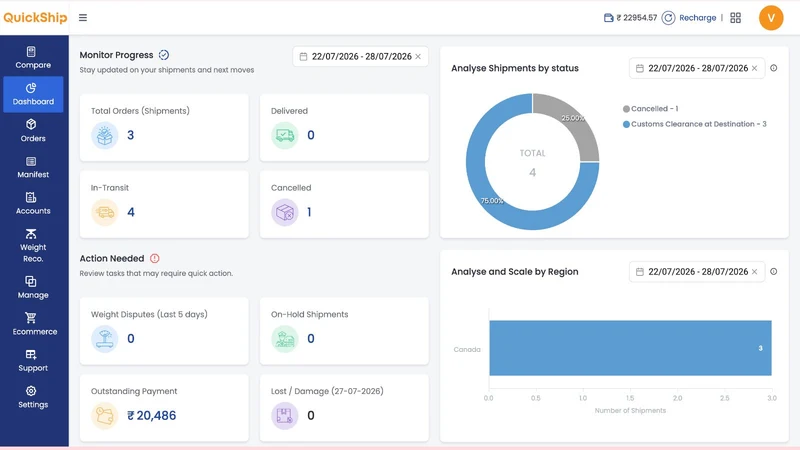
Task: Click the ₹20,486 outstanding amount
Action: [152, 416]
